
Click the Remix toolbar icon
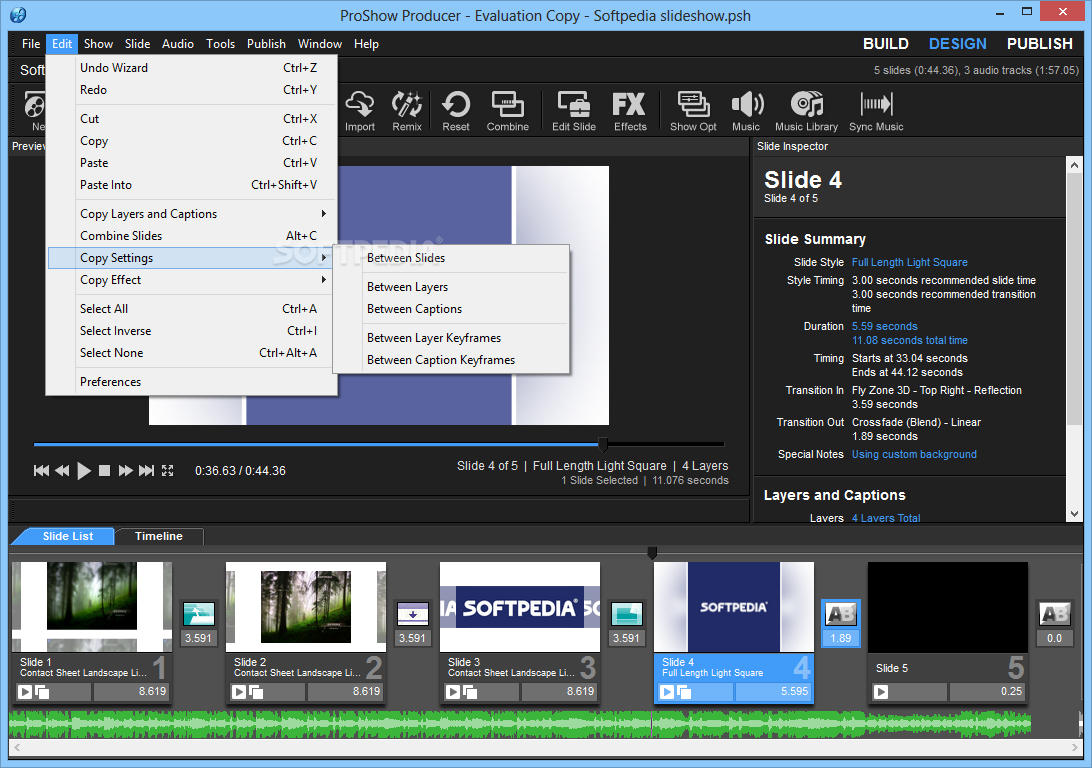pyautogui.click(x=407, y=111)
